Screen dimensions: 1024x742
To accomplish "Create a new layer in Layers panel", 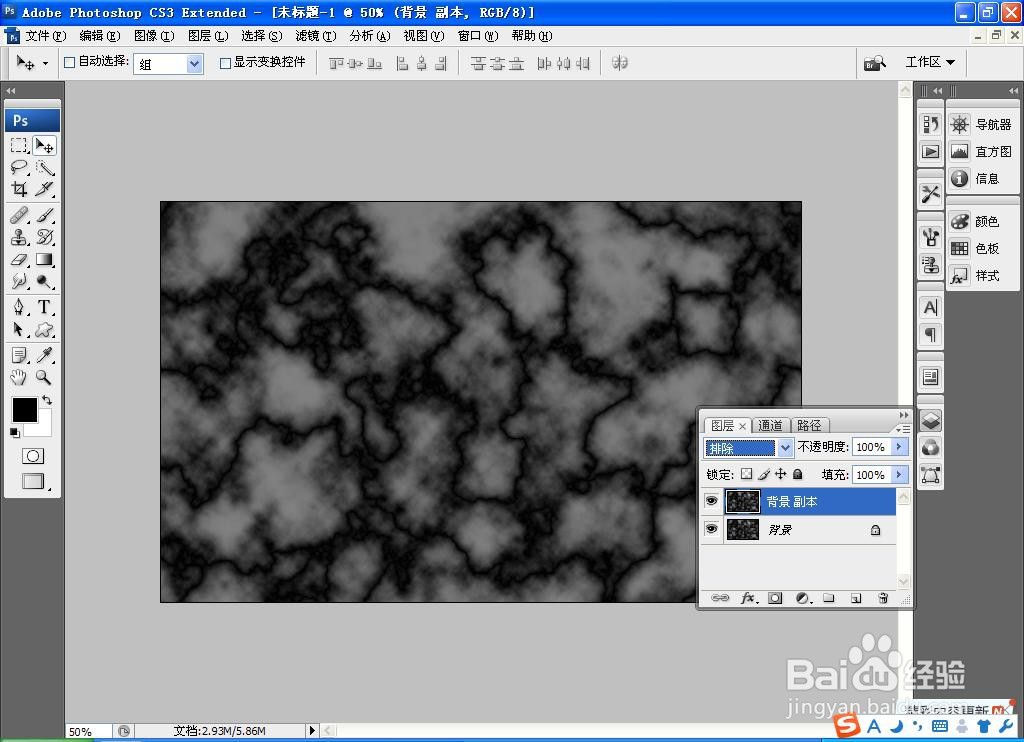I will click(856, 598).
